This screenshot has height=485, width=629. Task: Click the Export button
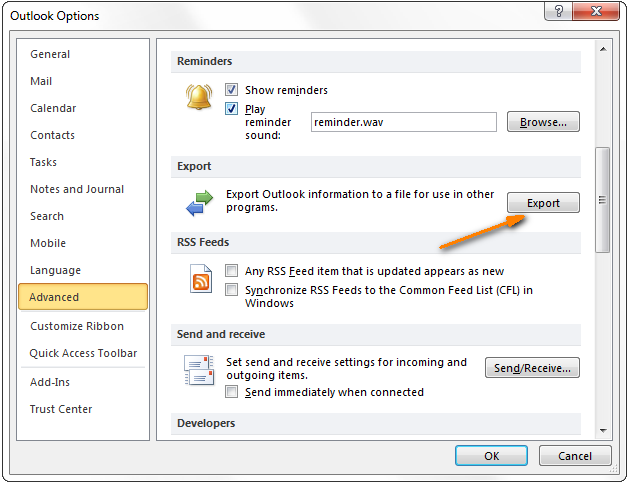pos(543,203)
